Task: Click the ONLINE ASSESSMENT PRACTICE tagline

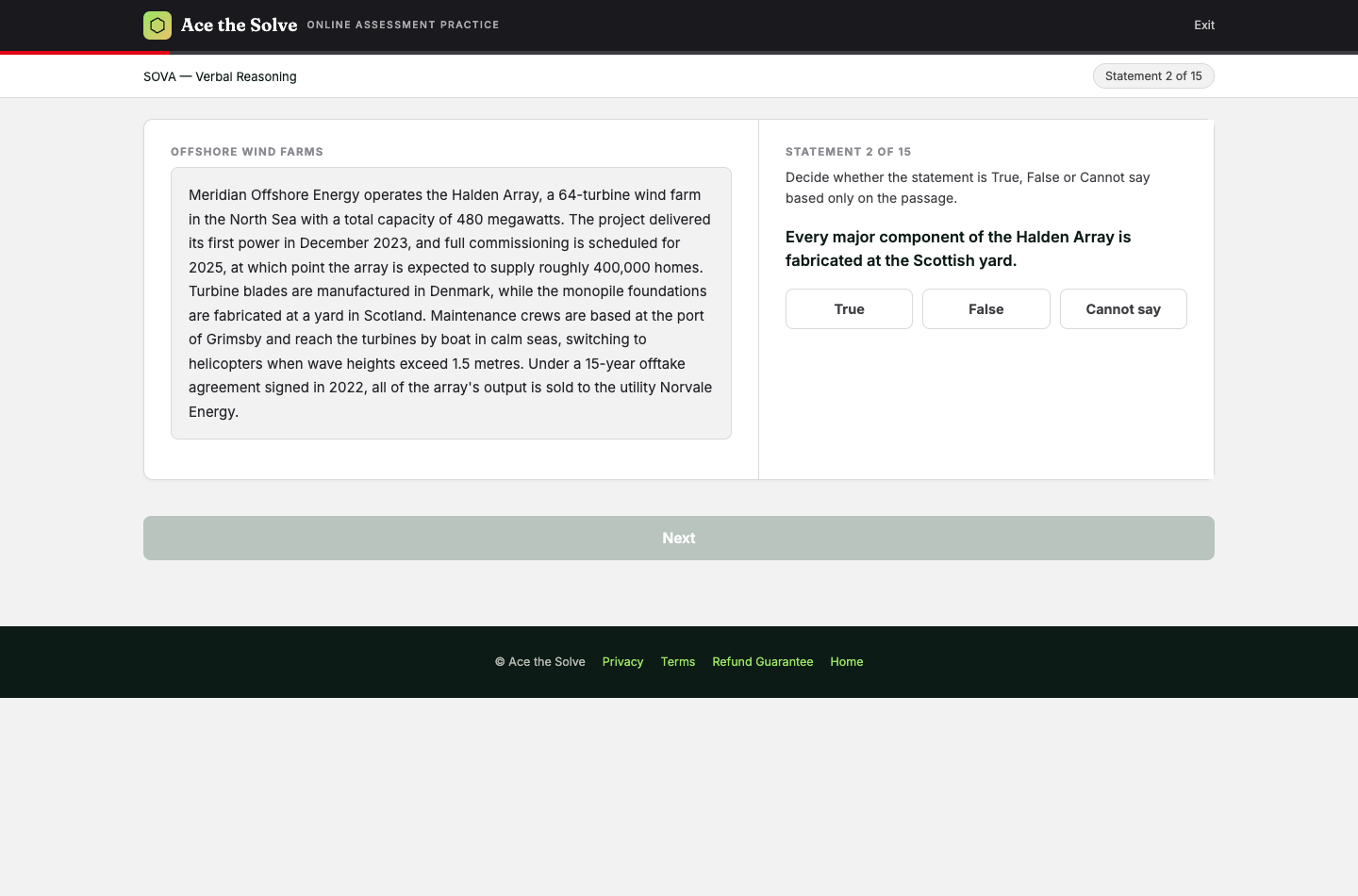Action: 403,25
